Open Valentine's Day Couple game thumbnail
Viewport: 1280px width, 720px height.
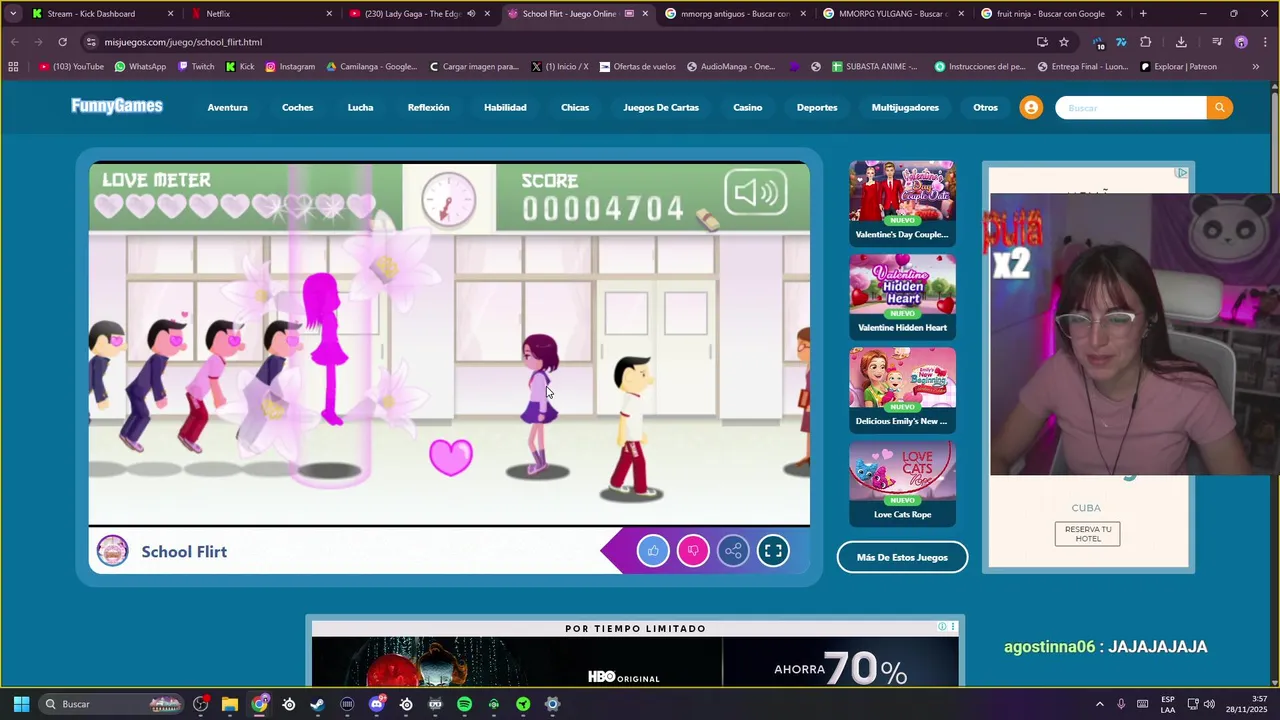902,203
